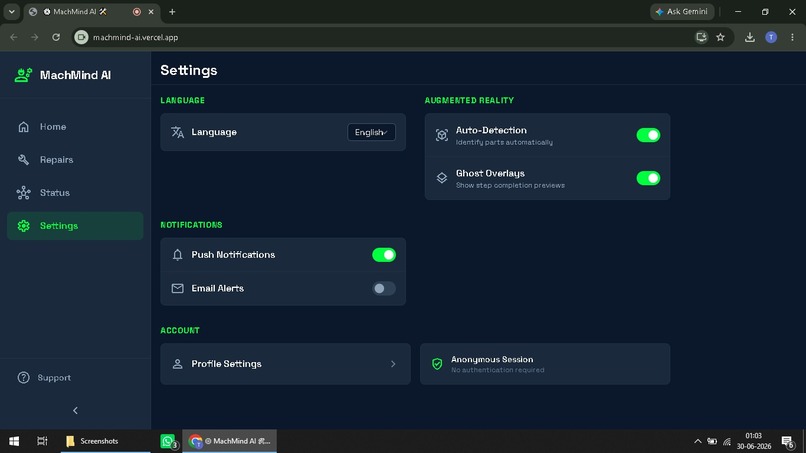Open the Chrome profile avatar
The image size is (806, 453).
point(771,37)
